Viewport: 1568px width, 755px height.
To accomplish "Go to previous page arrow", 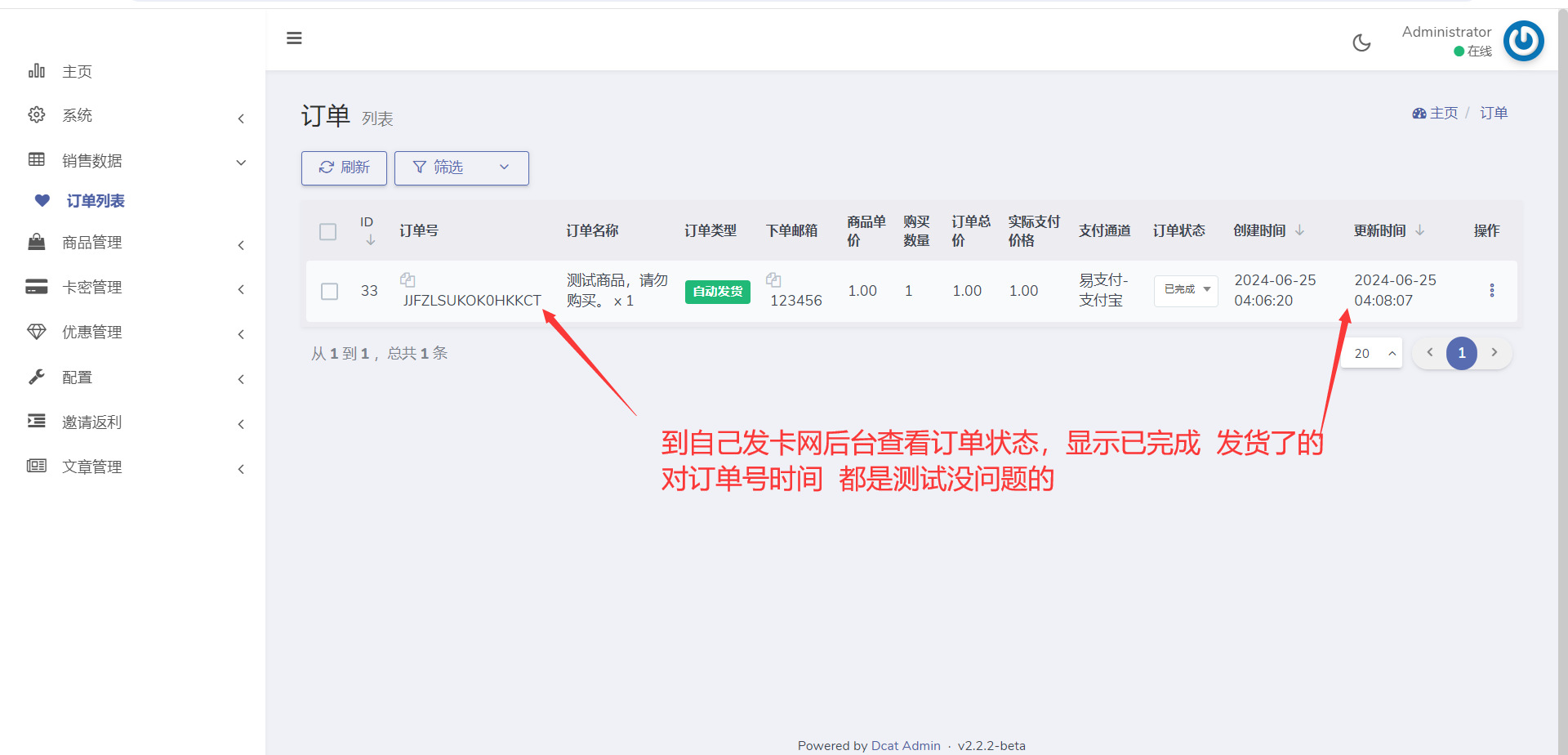I will (1430, 353).
